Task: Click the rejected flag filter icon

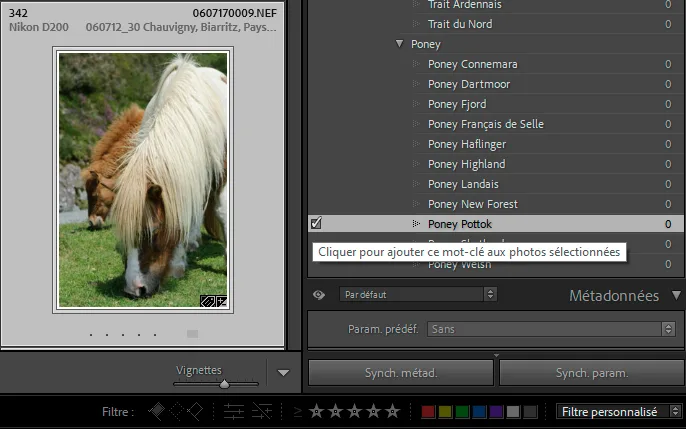Action: click(x=195, y=411)
